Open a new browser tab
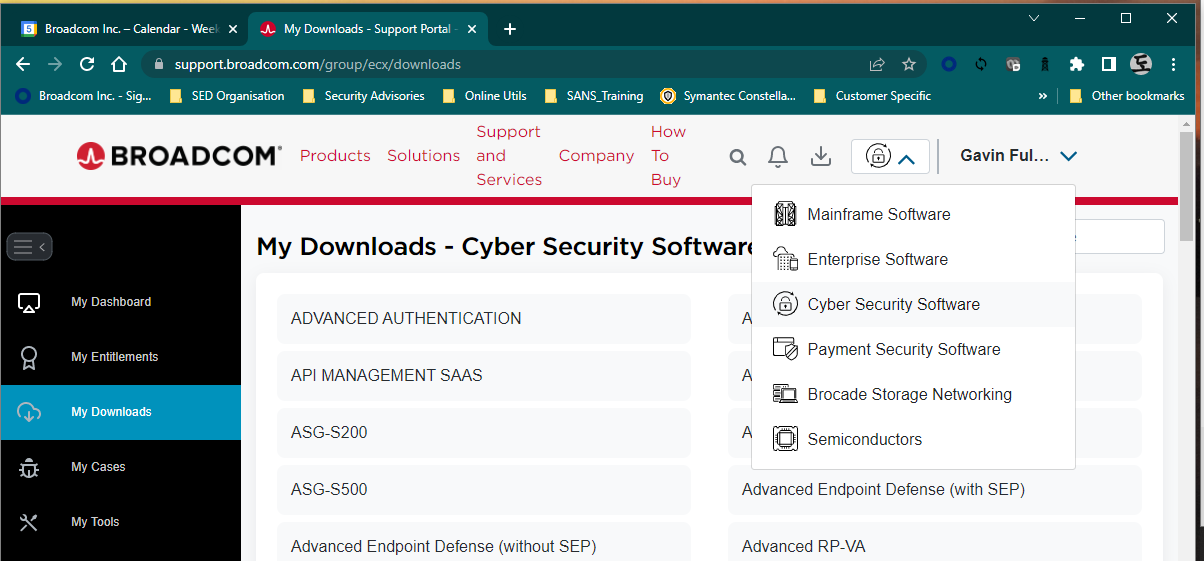 [x=510, y=29]
